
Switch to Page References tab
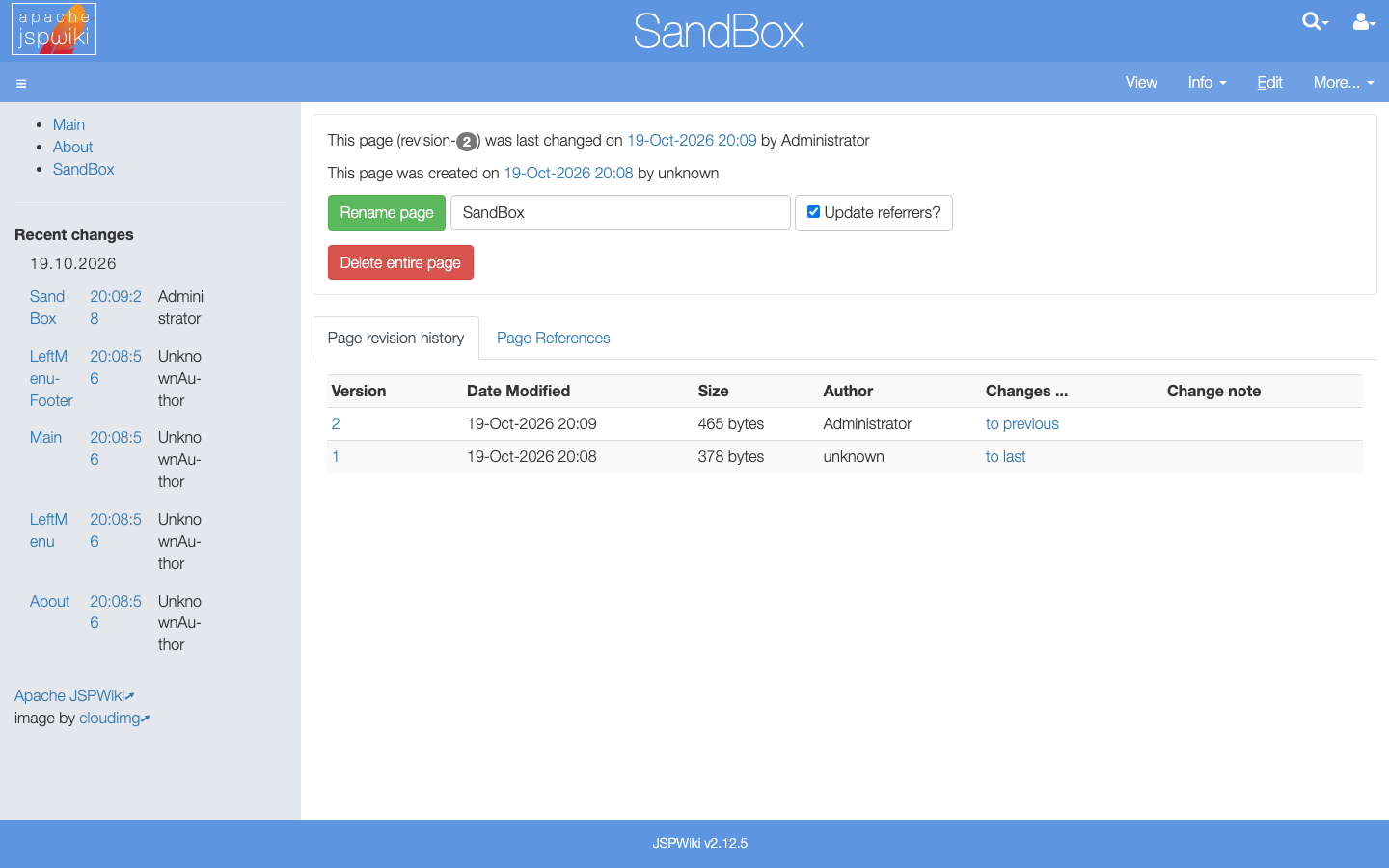554,338
